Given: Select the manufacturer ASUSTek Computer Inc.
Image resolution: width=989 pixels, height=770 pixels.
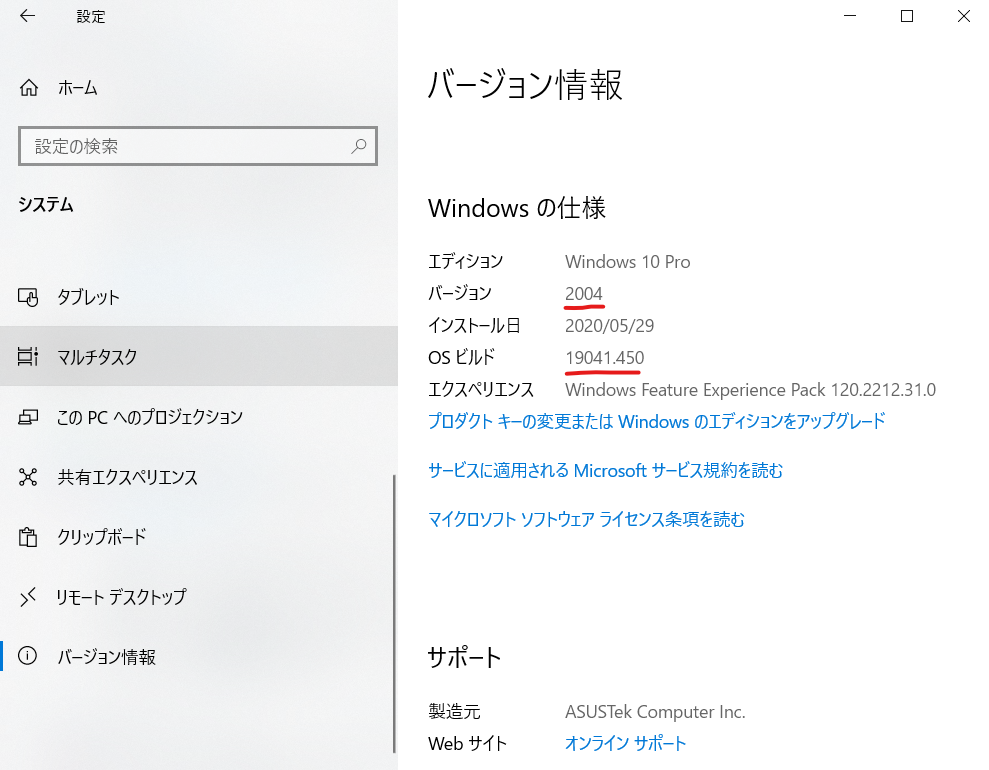Looking at the screenshot, I should click(655, 712).
